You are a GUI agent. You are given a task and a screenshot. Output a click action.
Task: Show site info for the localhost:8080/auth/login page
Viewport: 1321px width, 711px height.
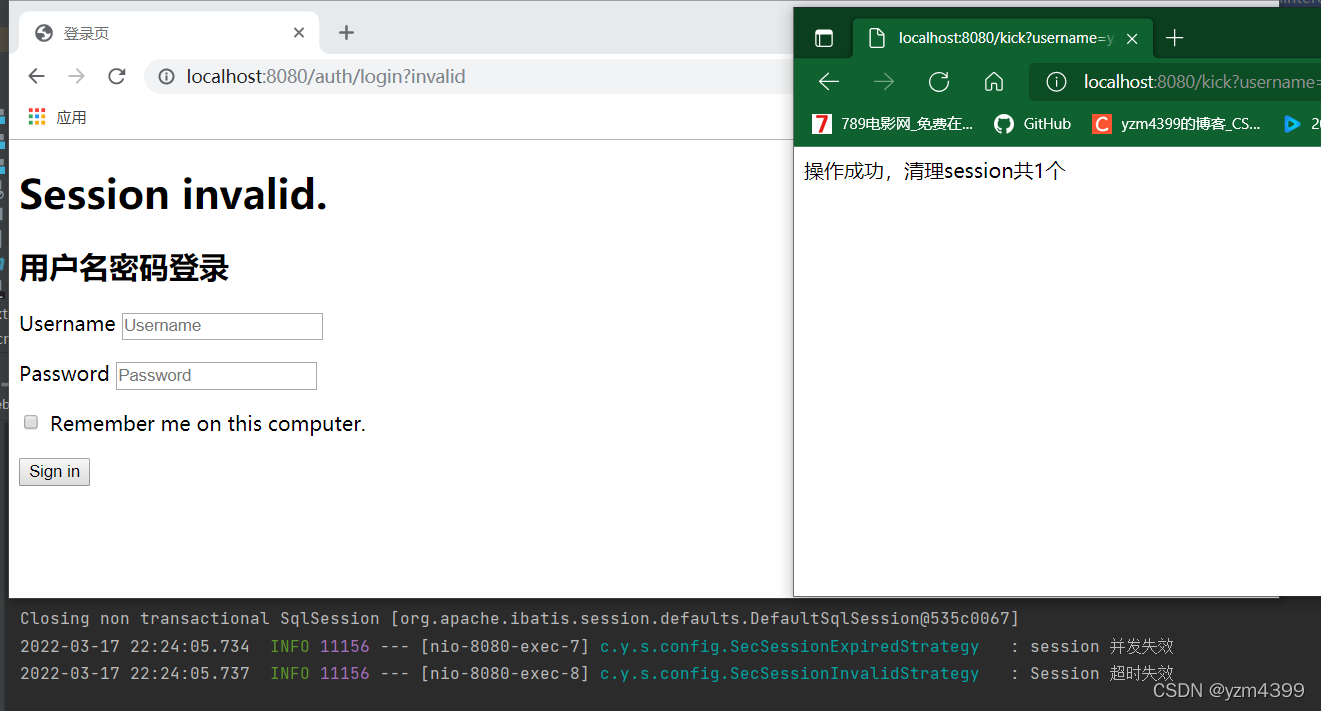pyautogui.click(x=167, y=77)
